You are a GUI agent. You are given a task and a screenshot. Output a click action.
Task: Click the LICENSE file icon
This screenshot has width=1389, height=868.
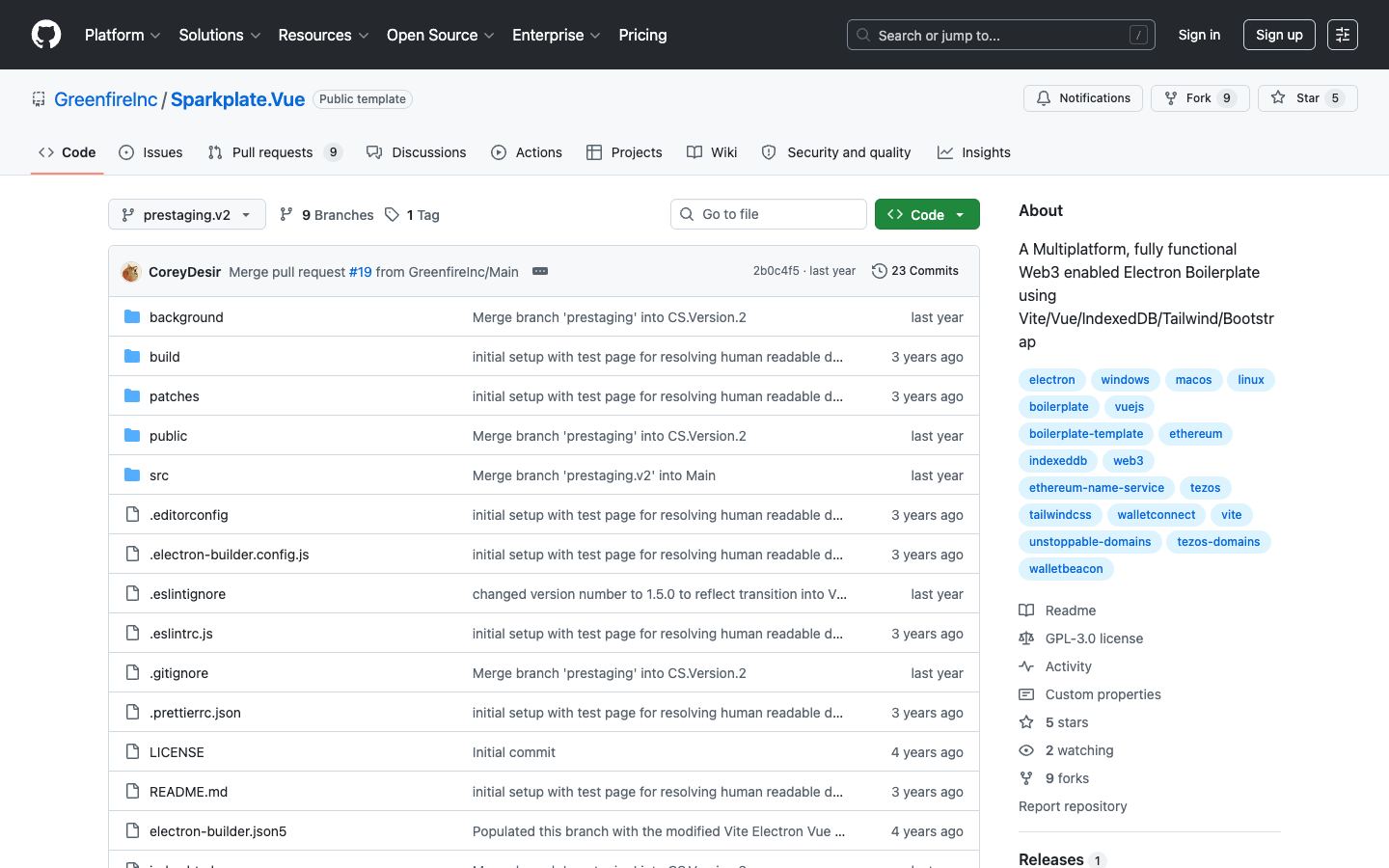132,752
